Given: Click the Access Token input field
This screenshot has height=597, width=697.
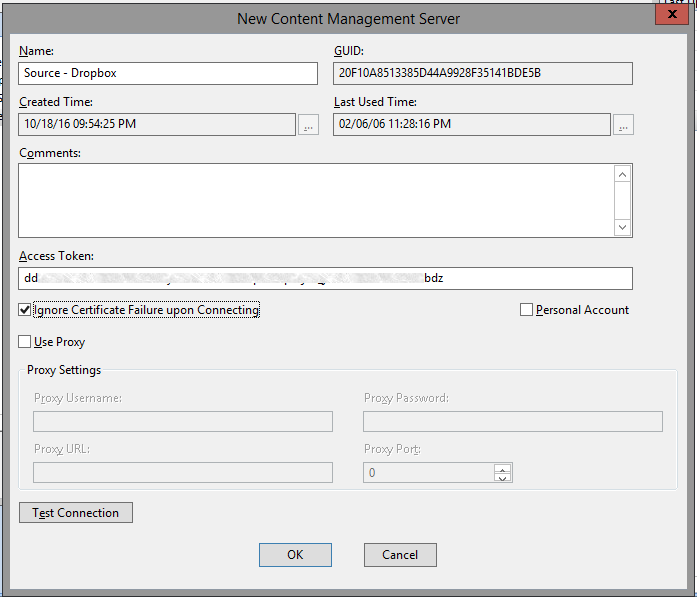Looking at the screenshot, I should (x=325, y=279).
